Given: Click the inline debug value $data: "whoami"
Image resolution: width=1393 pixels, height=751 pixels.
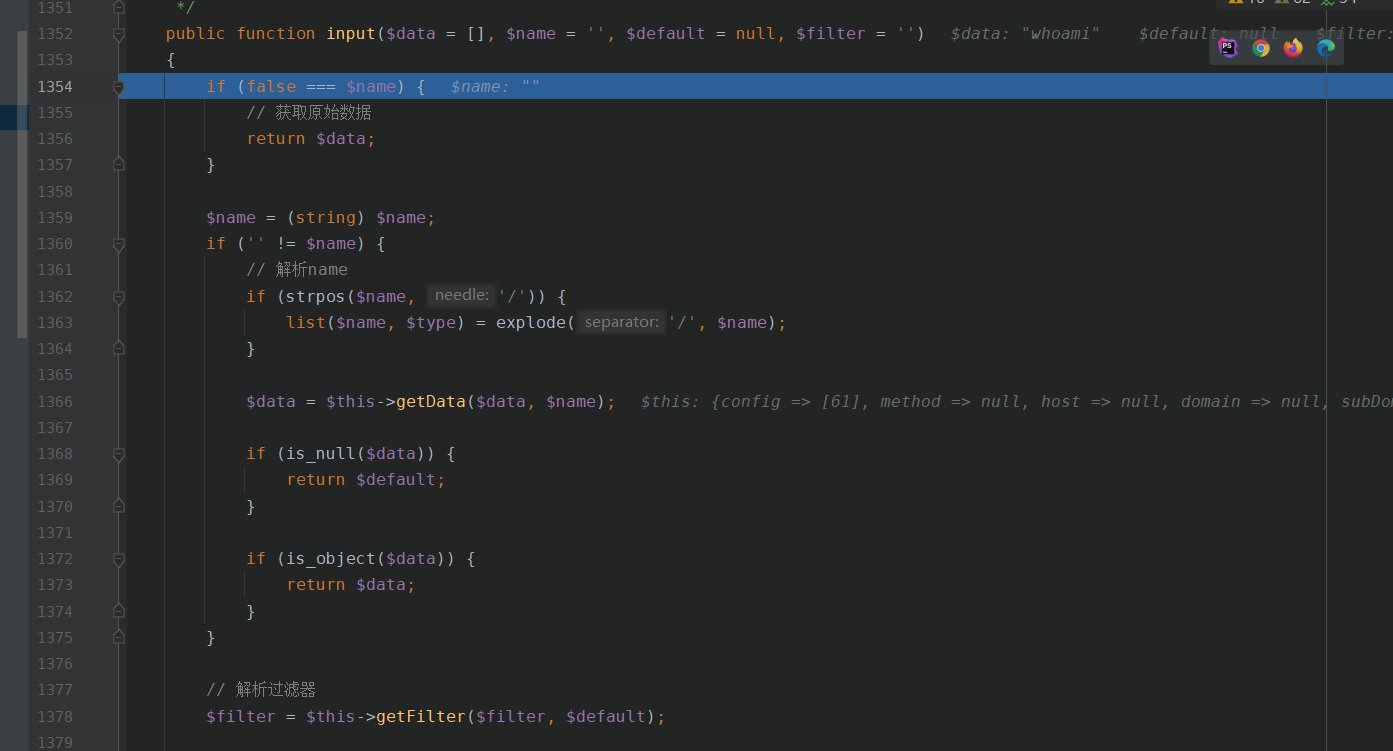Looking at the screenshot, I should pyautogui.click(x=1025, y=34).
